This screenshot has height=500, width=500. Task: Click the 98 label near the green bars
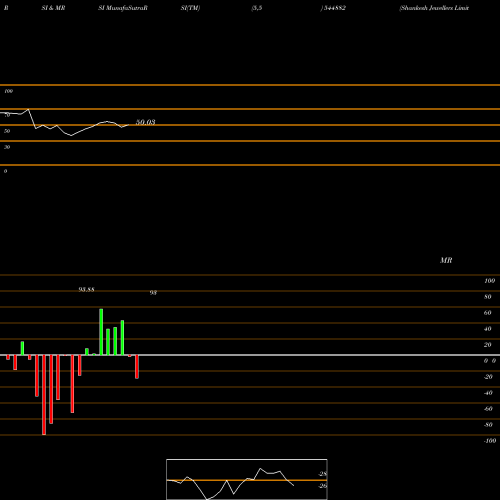[x=153, y=293]
